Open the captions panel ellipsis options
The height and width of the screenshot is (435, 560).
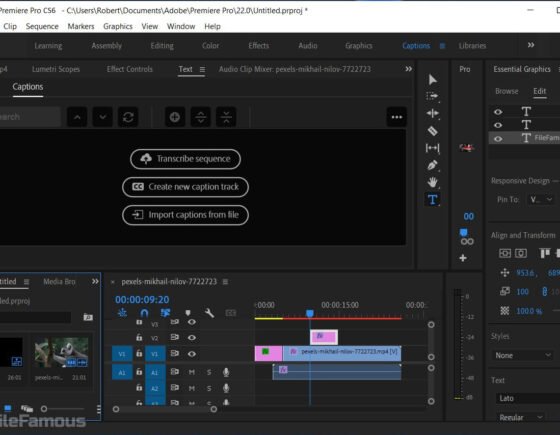coord(397,117)
